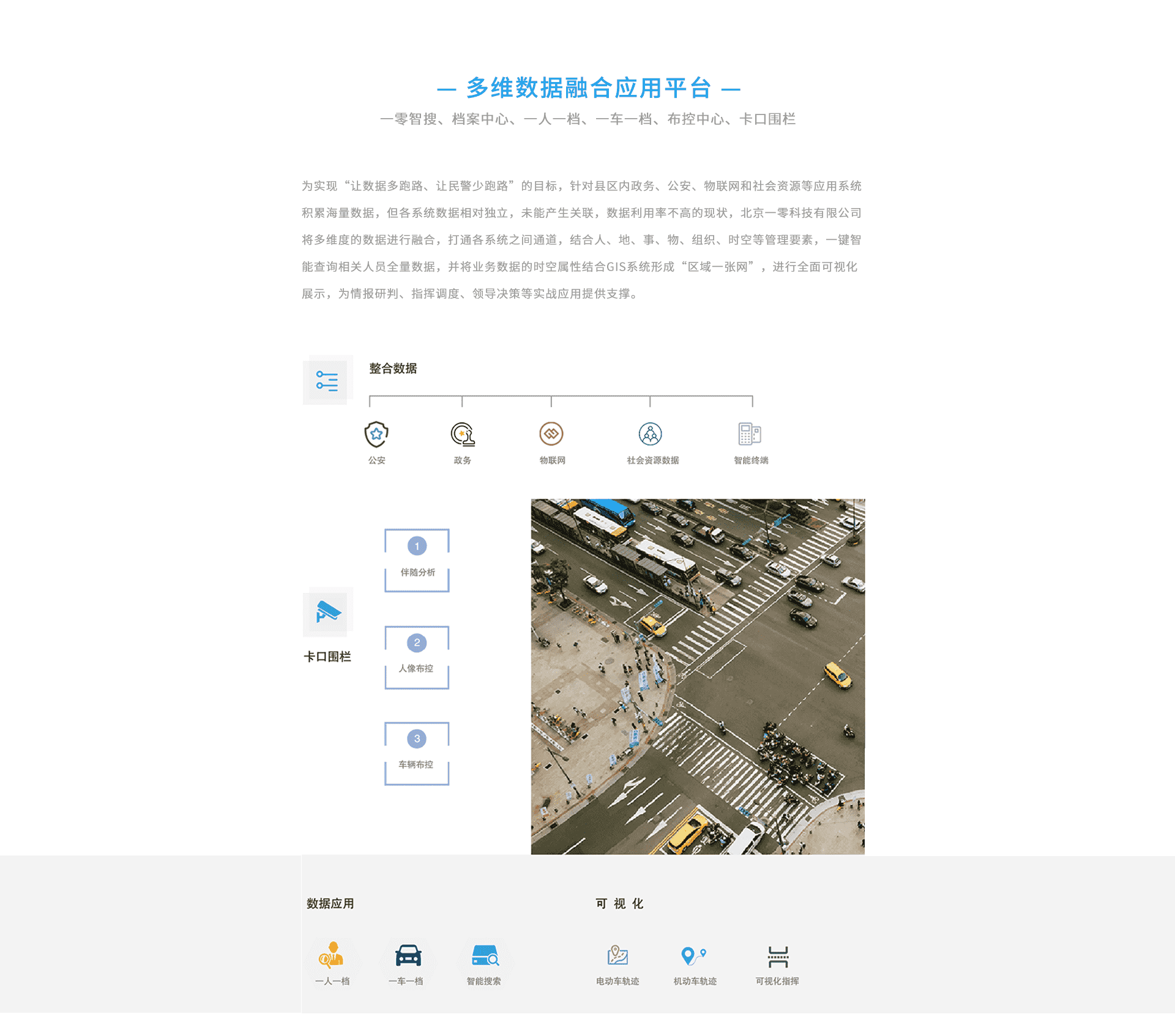Click the 可视化 section heading
This screenshot has width=1175, height=1036.
[619, 904]
